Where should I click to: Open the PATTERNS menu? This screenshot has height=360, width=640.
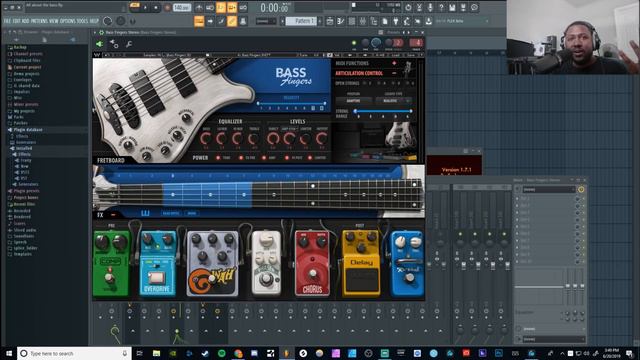point(40,21)
